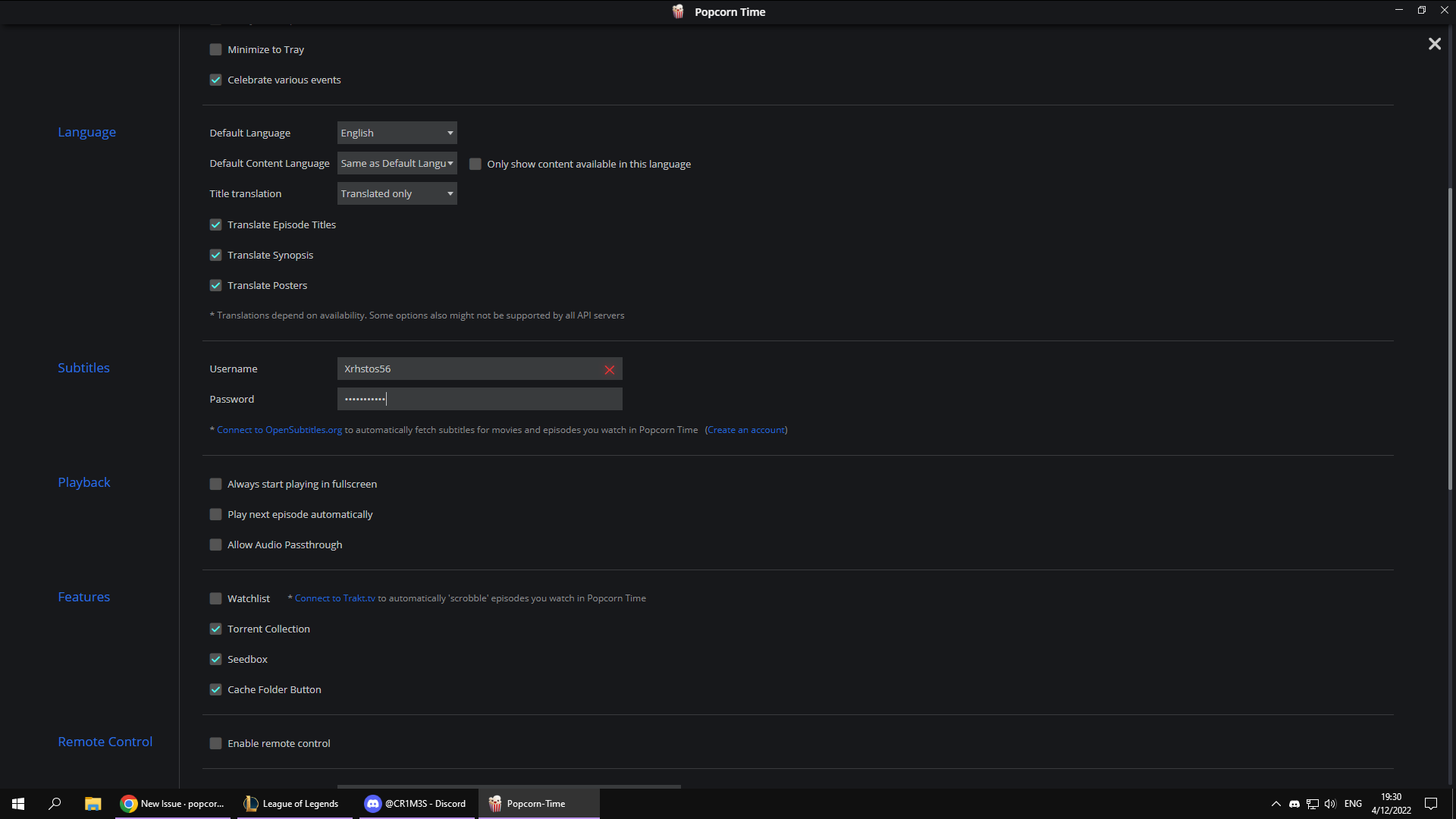Open Discord from the taskbar
This screenshot has width=1456, height=819.
pos(416,803)
